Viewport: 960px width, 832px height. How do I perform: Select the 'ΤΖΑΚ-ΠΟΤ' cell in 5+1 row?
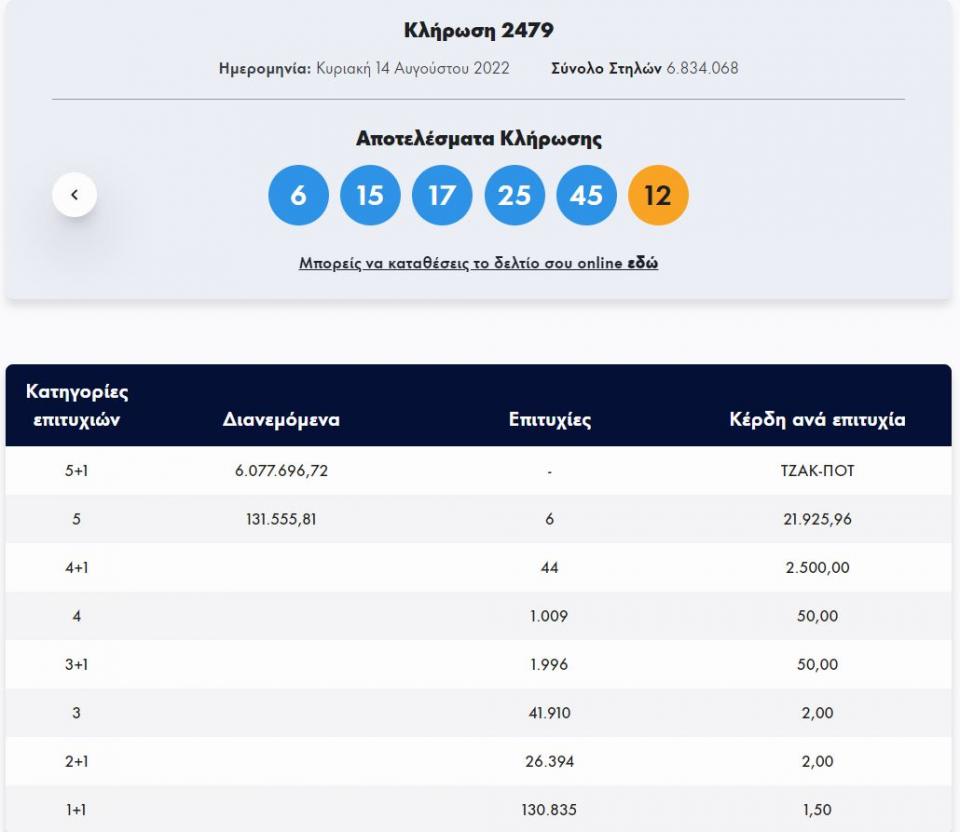[x=817, y=471]
